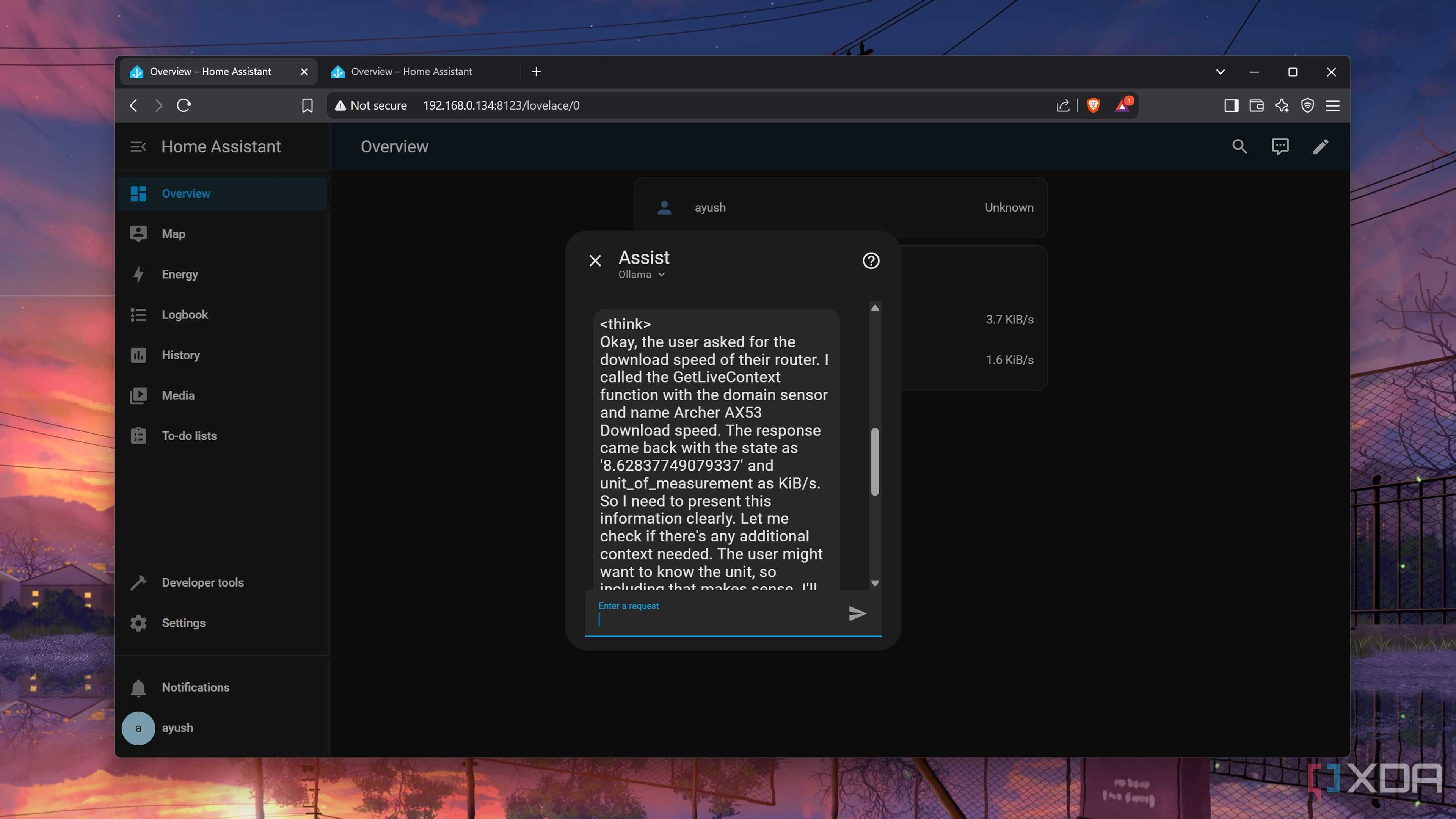1456x819 pixels.
Task: Open the History panel
Action: [x=222, y=355]
